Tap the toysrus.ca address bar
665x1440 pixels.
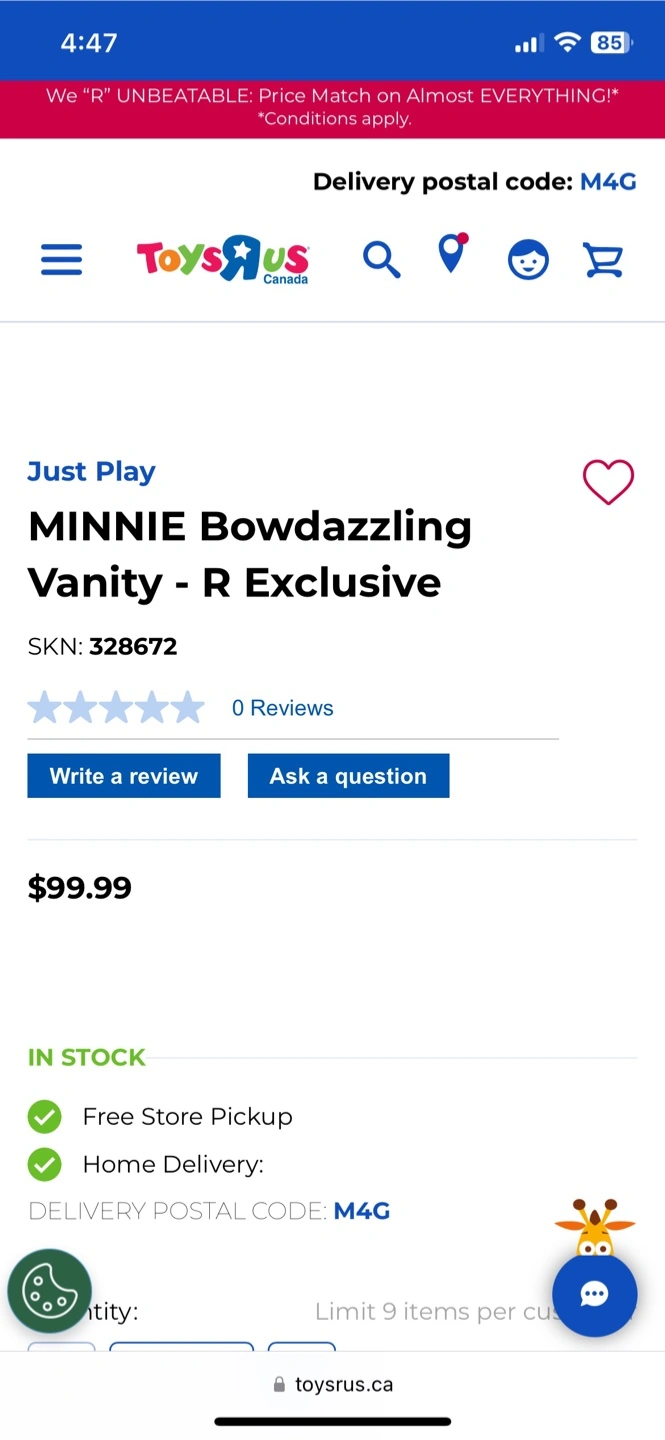click(332, 1385)
